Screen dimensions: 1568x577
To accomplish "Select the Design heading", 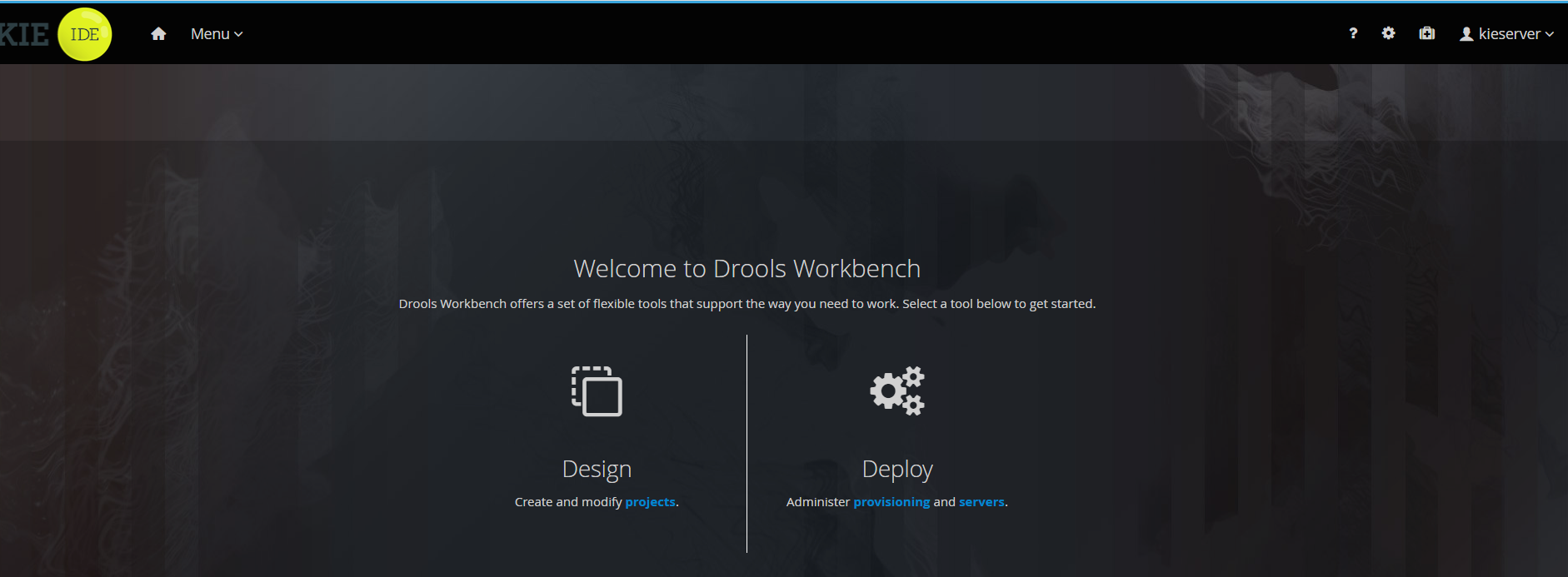I will coord(597,469).
